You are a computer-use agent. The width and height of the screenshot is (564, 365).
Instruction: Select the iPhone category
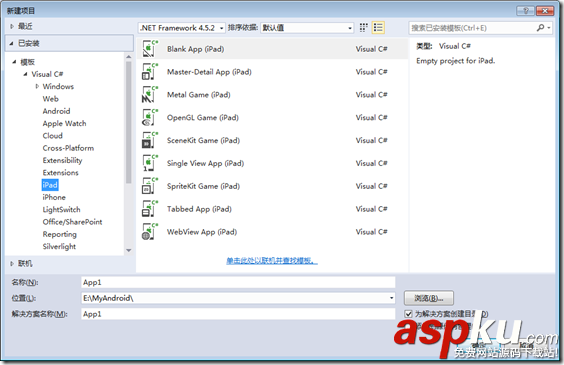click(x=54, y=197)
